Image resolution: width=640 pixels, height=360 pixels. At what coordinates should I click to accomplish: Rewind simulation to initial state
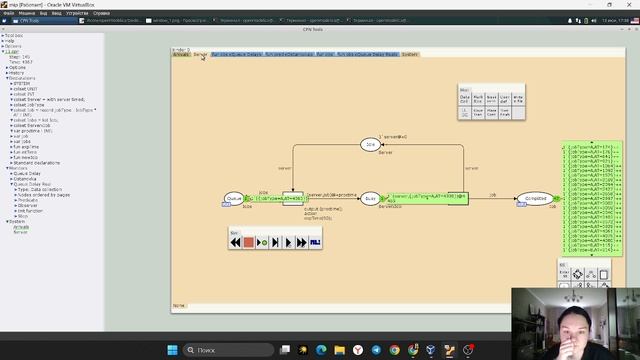point(235,242)
